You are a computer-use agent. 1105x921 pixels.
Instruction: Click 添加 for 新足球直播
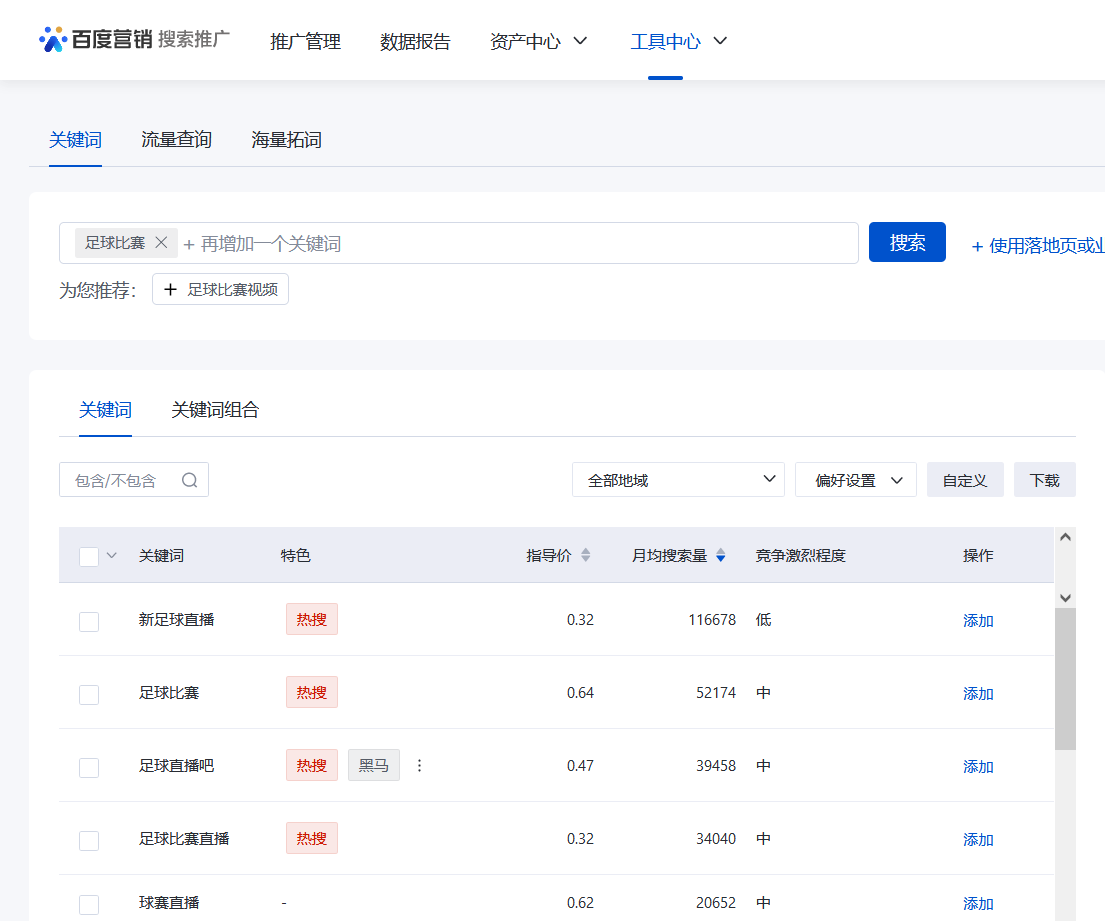click(978, 621)
